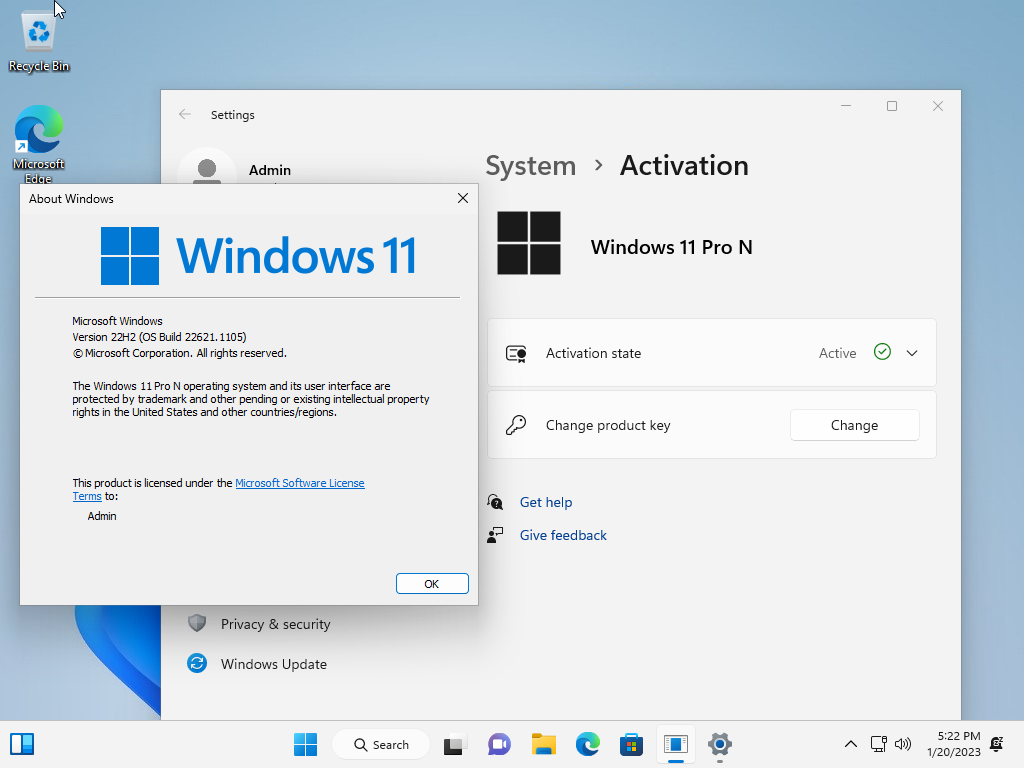This screenshot has height=768, width=1024.
Task: Click the Active status text
Action: coord(837,353)
